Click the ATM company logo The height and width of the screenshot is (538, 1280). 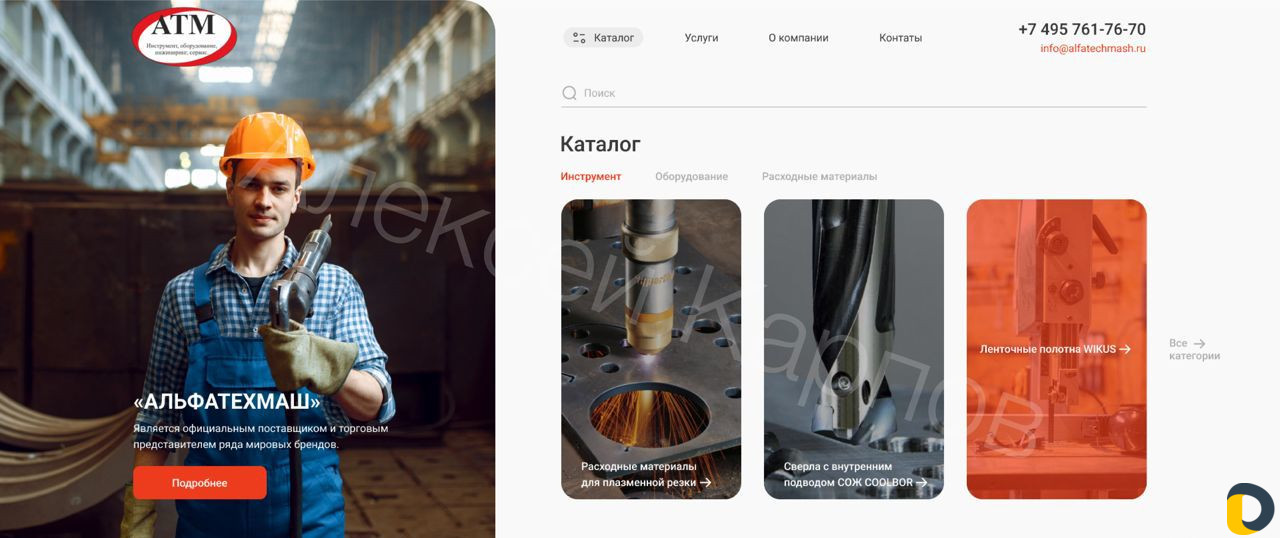tap(184, 37)
